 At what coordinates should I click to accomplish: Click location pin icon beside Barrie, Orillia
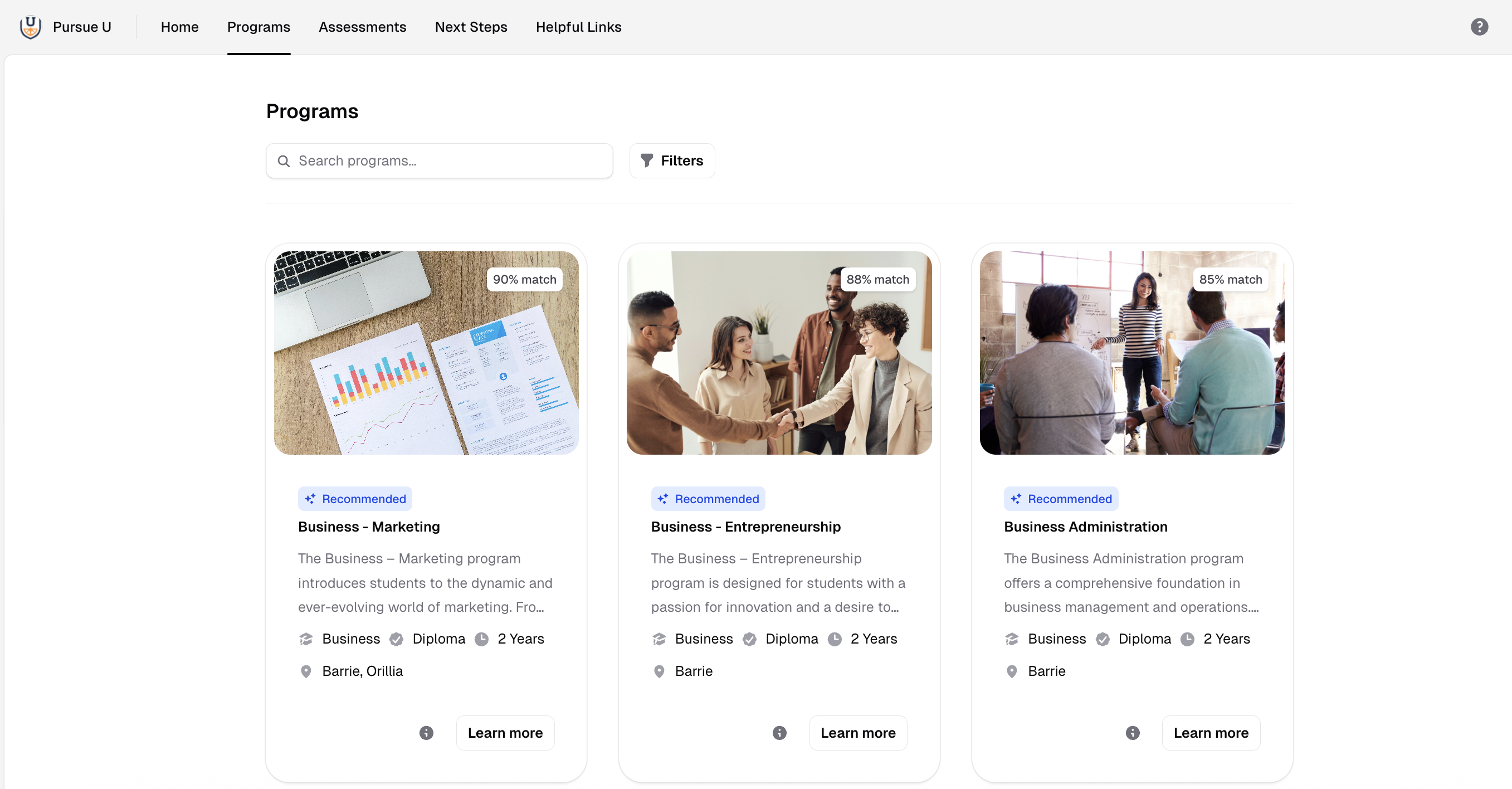click(x=306, y=671)
